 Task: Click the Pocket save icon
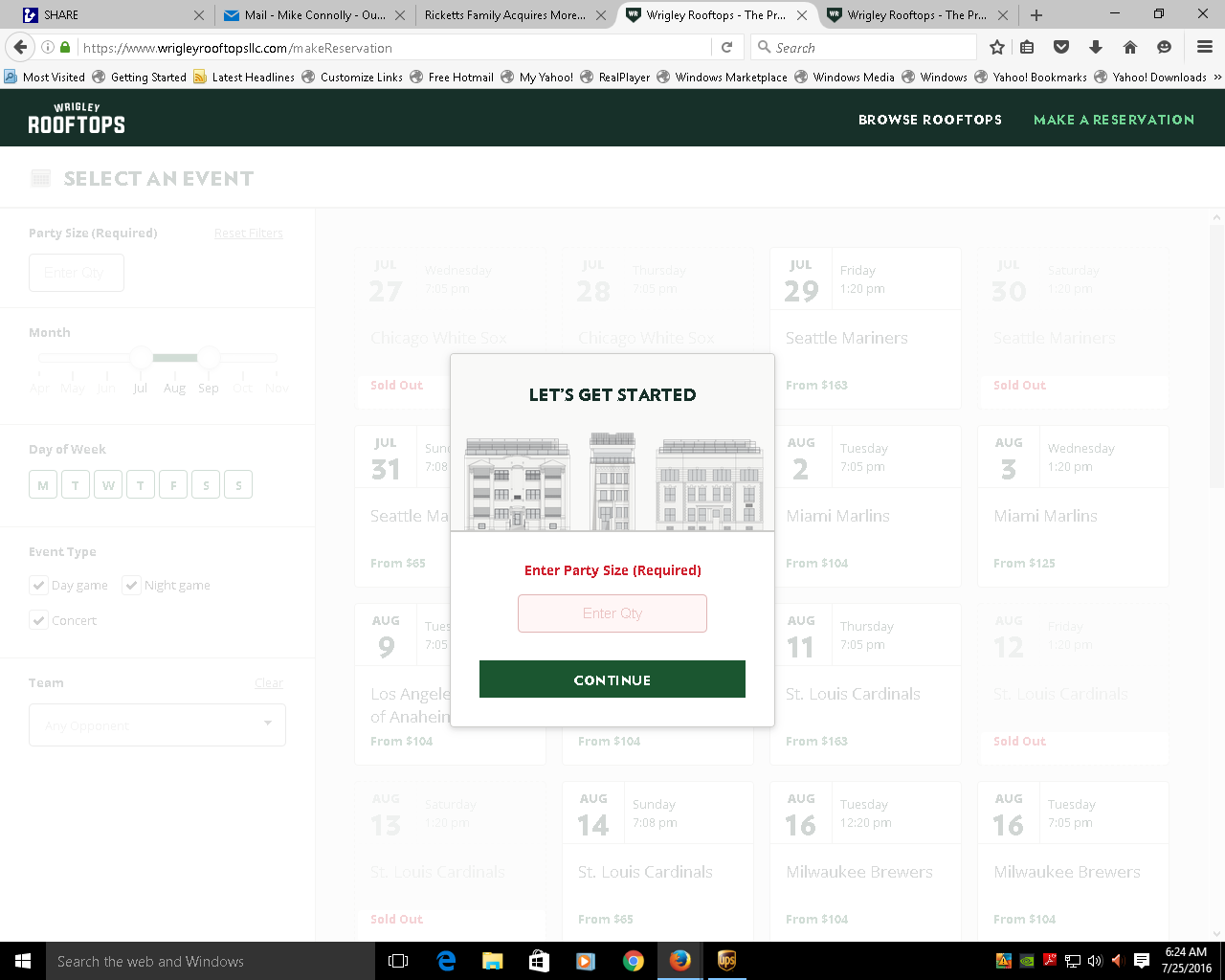click(1061, 47)
